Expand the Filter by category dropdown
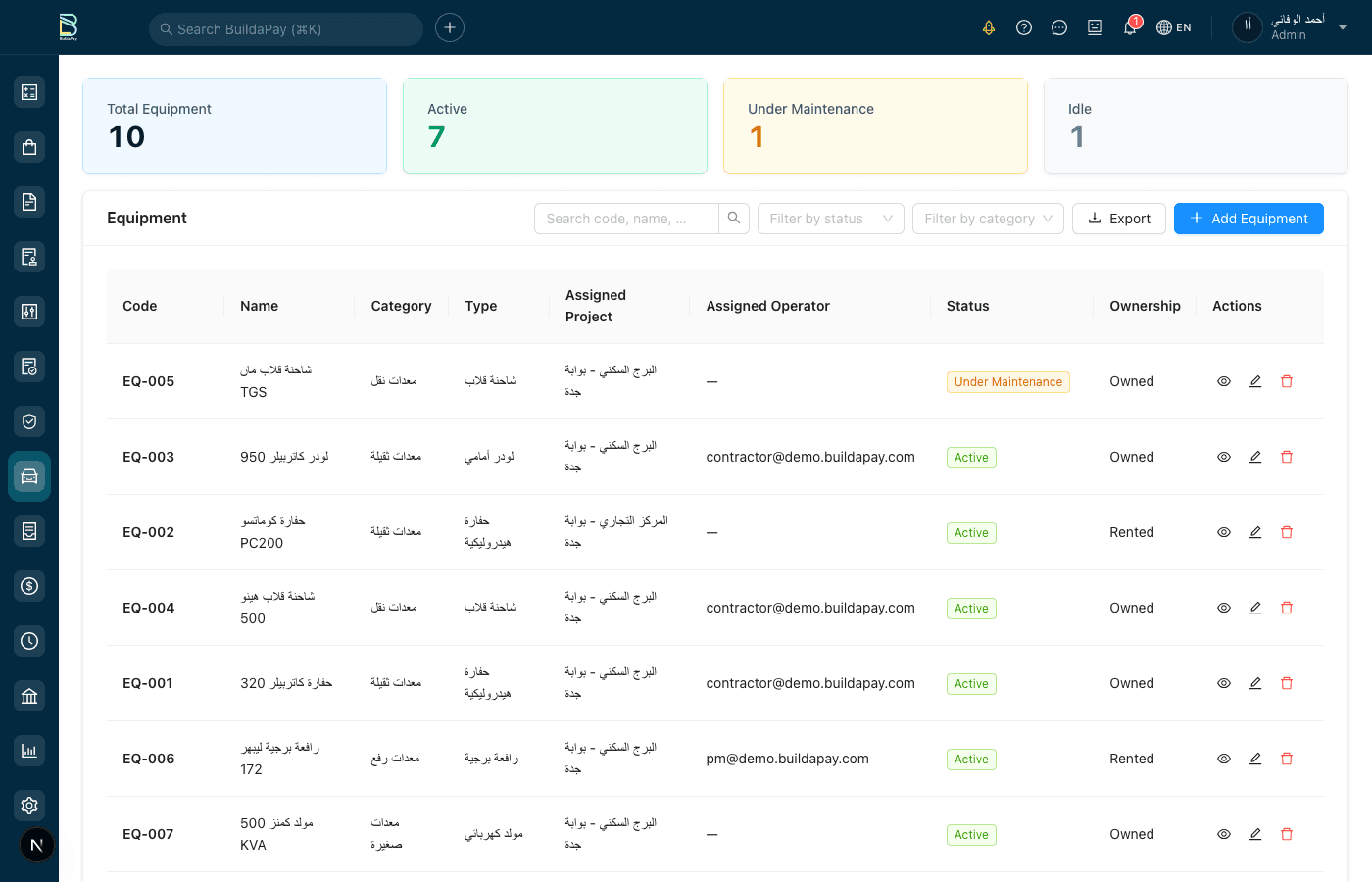 click(988, 219)
